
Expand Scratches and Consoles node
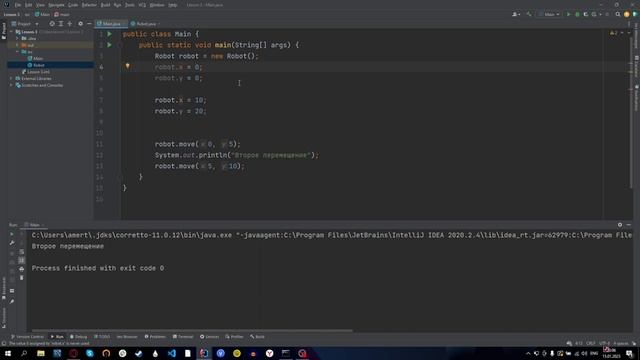[11, 85]
